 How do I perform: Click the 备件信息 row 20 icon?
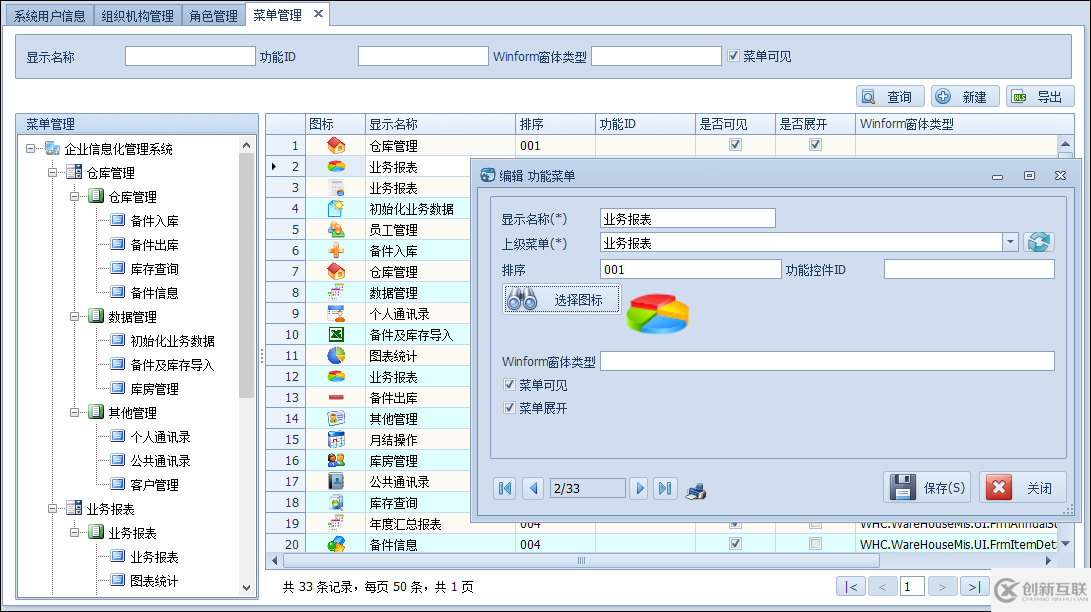[x=336, y=544]
